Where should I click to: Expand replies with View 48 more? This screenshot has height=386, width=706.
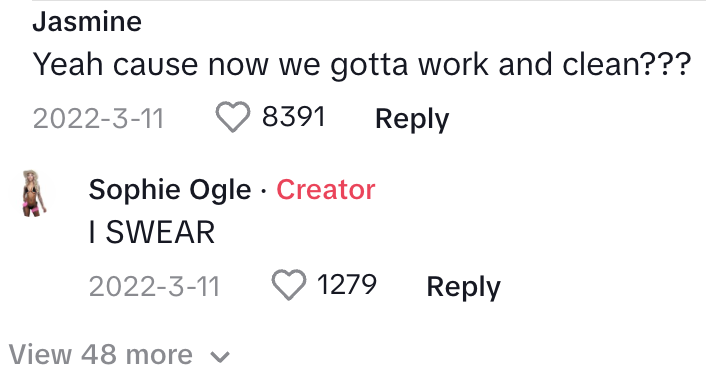[x=119, y=354]
